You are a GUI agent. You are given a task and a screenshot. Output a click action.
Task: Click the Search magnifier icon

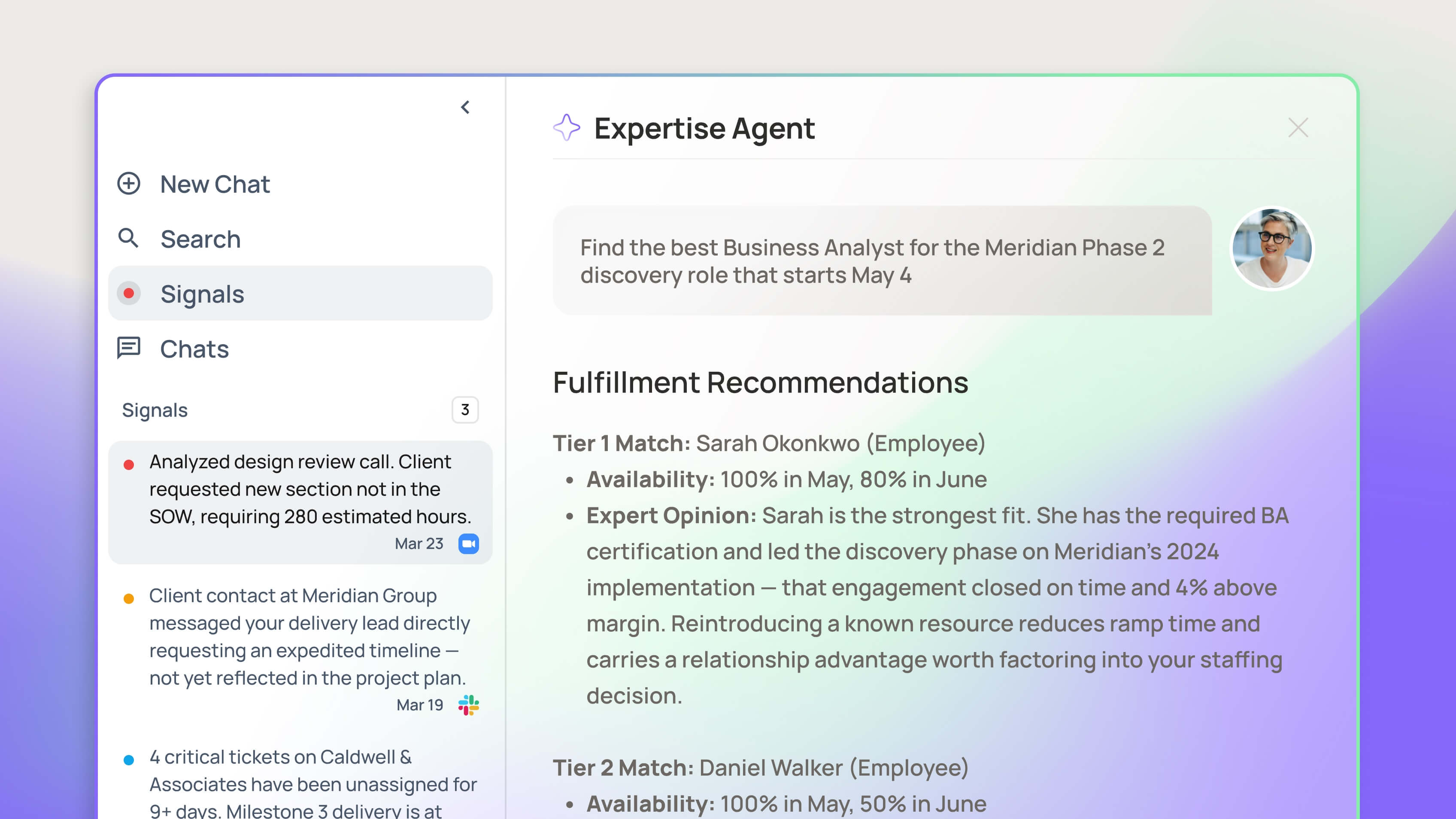tap(128, 239)
